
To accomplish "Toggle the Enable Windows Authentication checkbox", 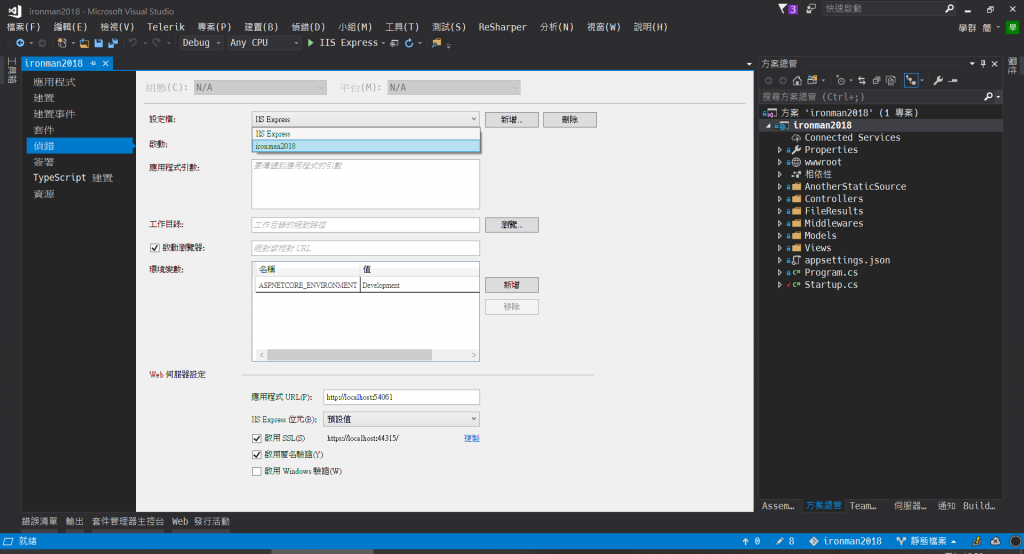I will click(x=257, y=471).
